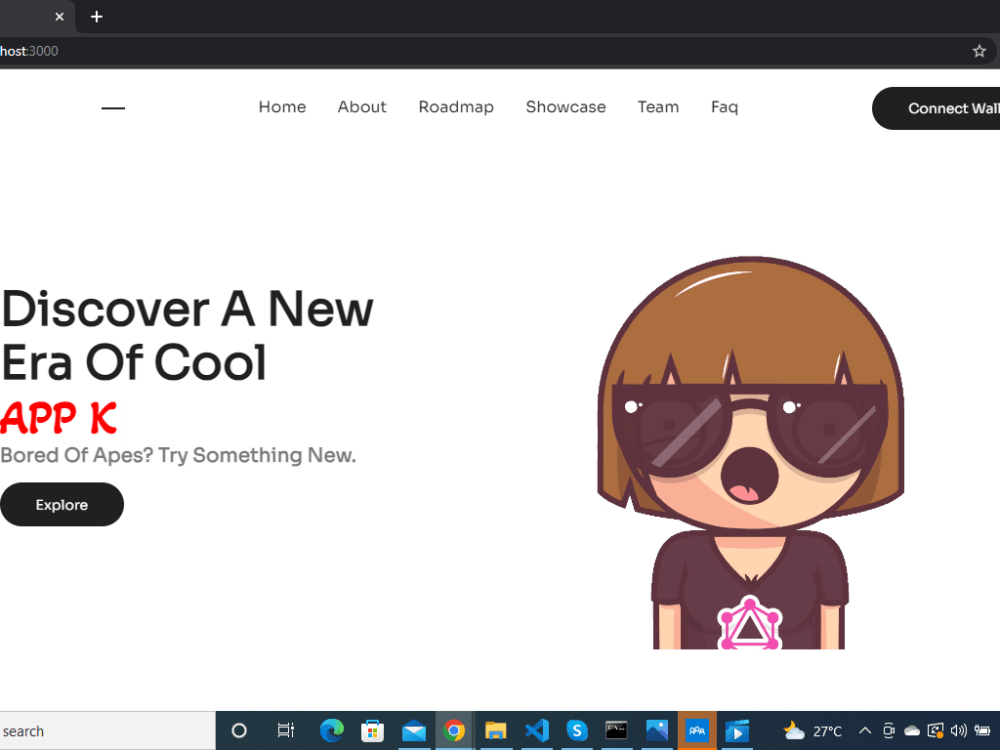The image size is (1000, 750).
Task: Open VS Code from the taskbar
Action: 536,730
